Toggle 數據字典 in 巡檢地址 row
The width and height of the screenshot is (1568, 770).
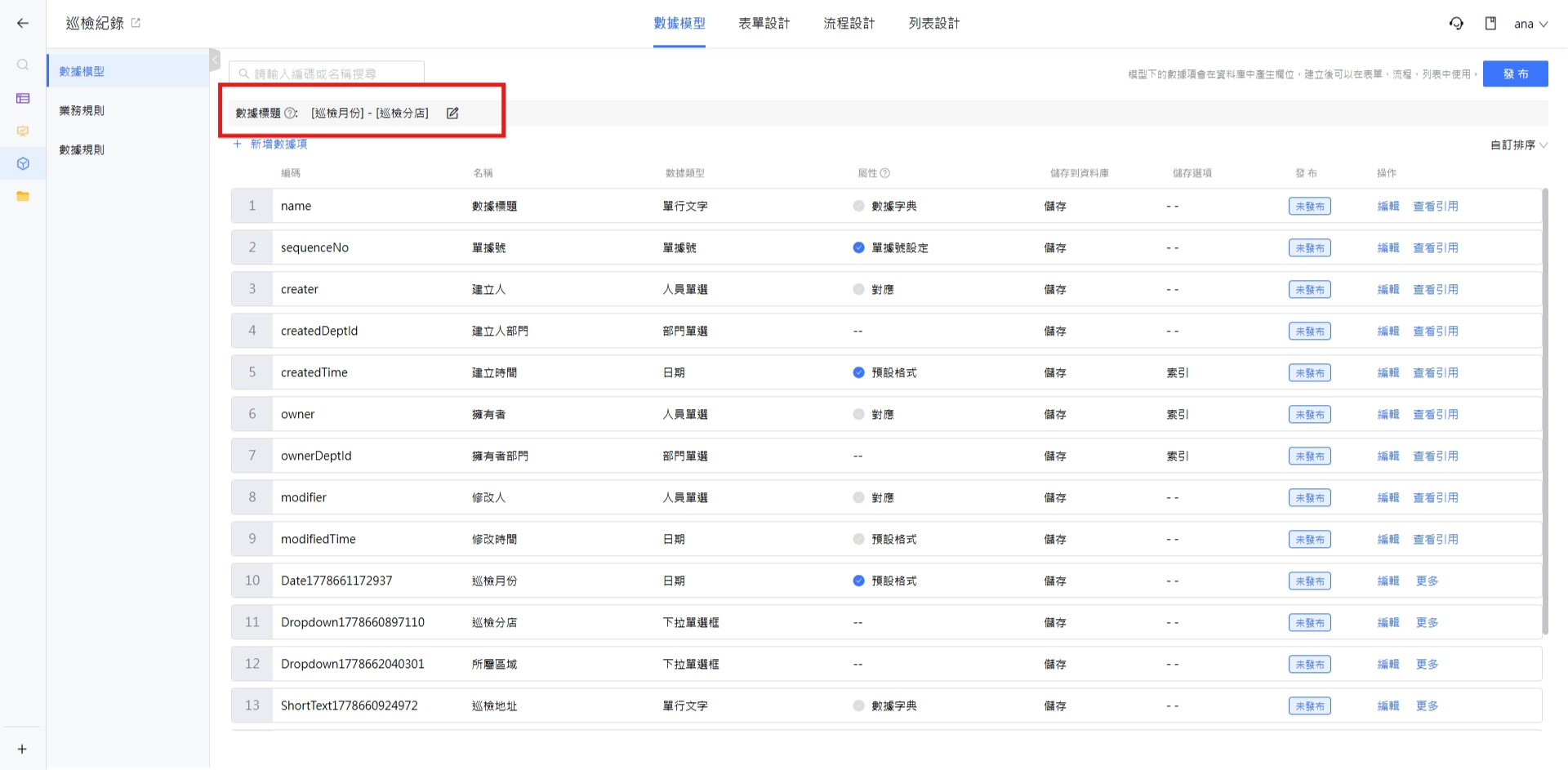click(x=858, y=705)
